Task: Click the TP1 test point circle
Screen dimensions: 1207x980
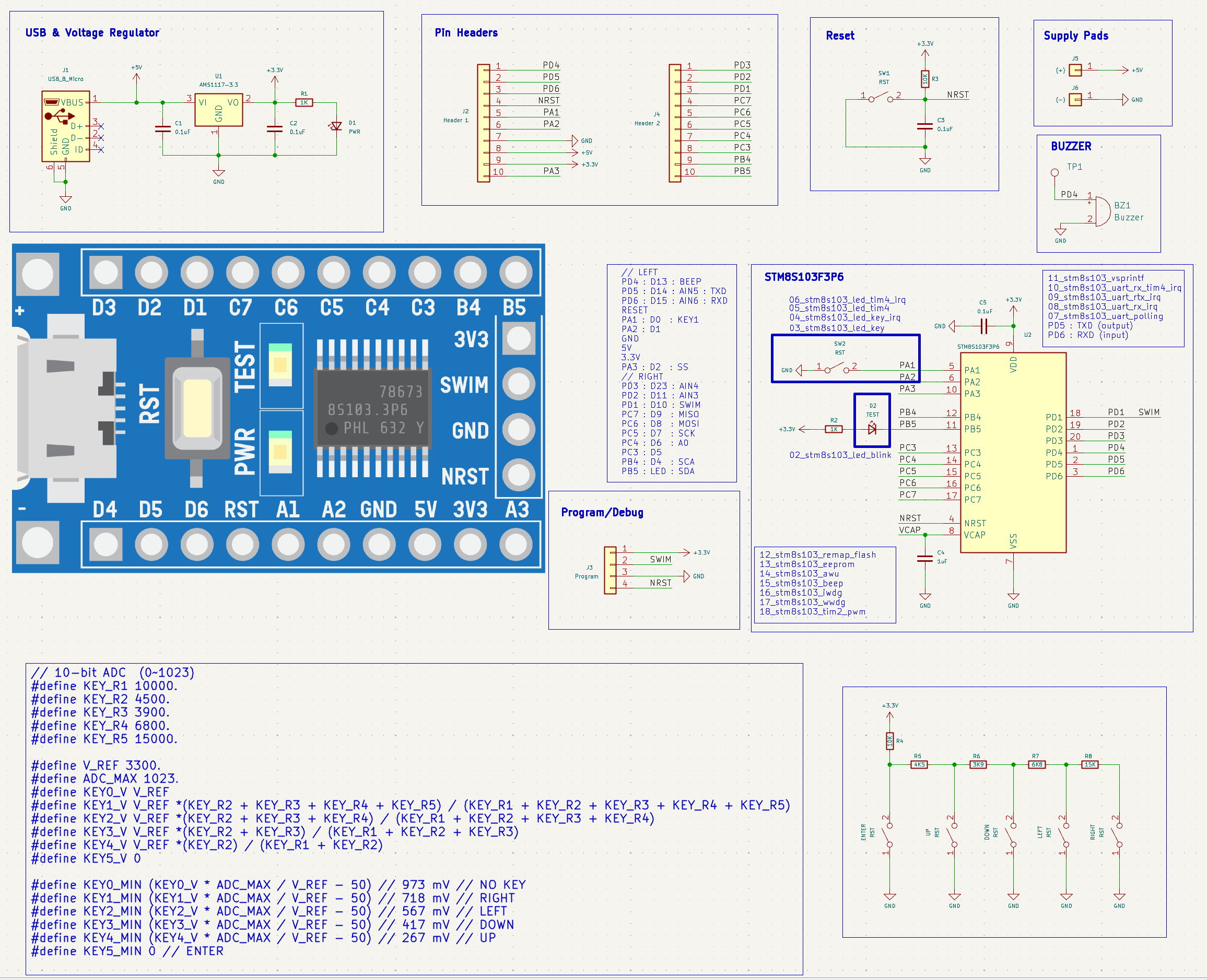Action: pos(1054,173)
